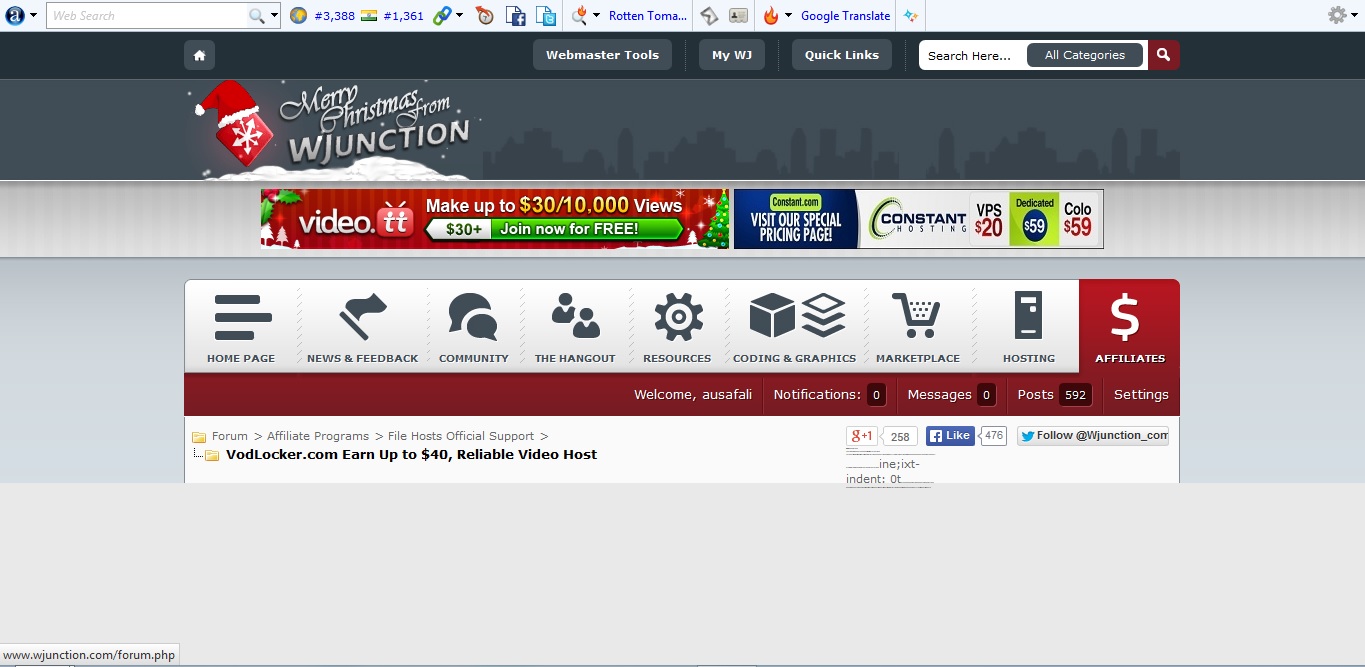Follow @Wjunction_com on Twitter
The height and width of the screenshot is (667, 1365).
tap(1092, 436)
